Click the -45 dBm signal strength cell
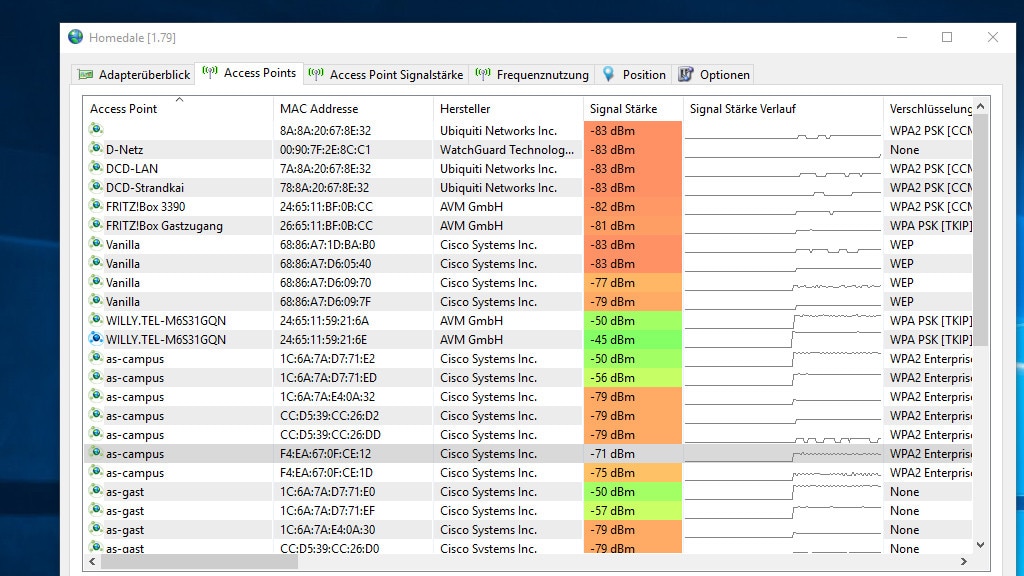Image resolution: width=1024 pixels, height=576 pixels. (x=633, y=340)
